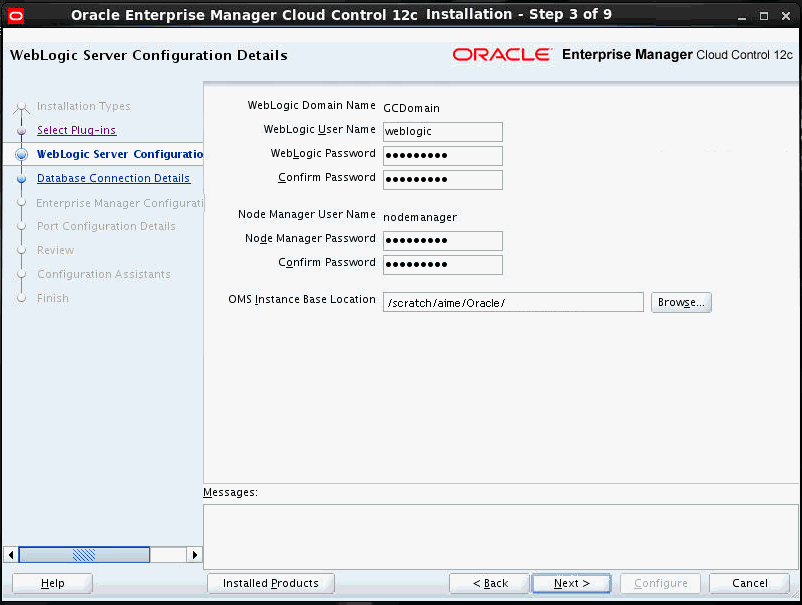Viewport: 802px width, 605px height.
Task: Click the nodemanager user name value
Action: (x=420, y=217)
